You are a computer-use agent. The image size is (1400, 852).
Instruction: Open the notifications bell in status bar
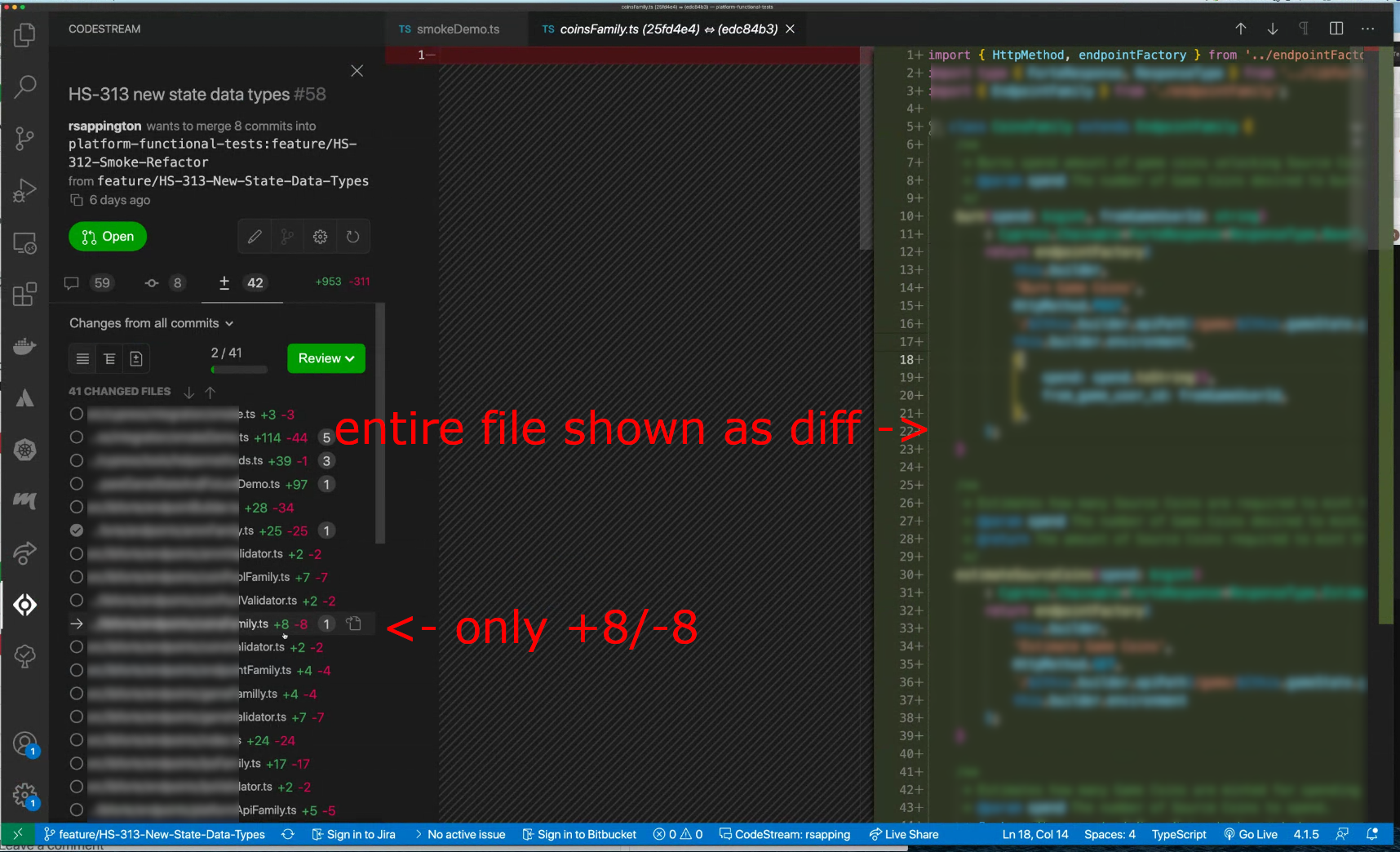[x=1372, y=834]
